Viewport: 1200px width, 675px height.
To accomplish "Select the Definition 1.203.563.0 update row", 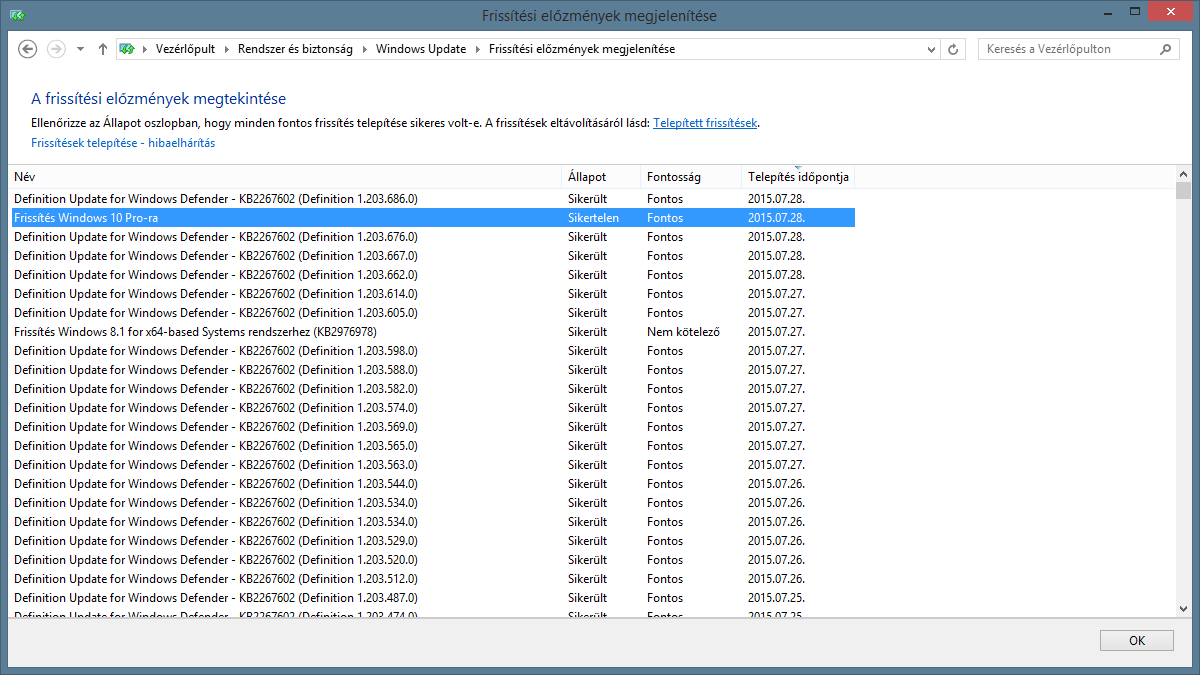I will 432,465.
